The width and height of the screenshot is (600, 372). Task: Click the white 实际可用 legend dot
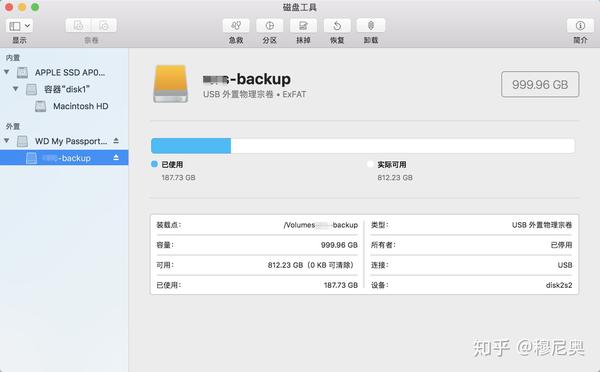pos(370,164)
